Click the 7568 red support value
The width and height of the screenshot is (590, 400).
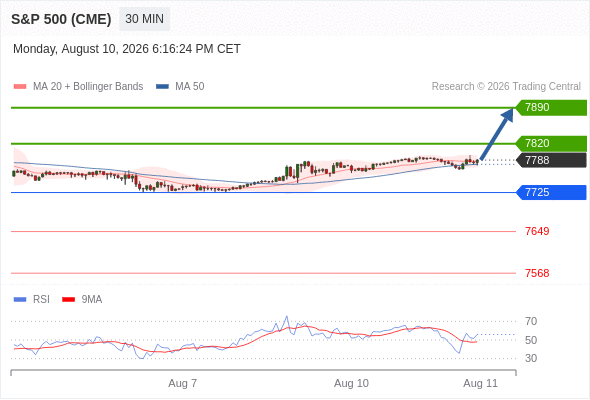[537, 273]
